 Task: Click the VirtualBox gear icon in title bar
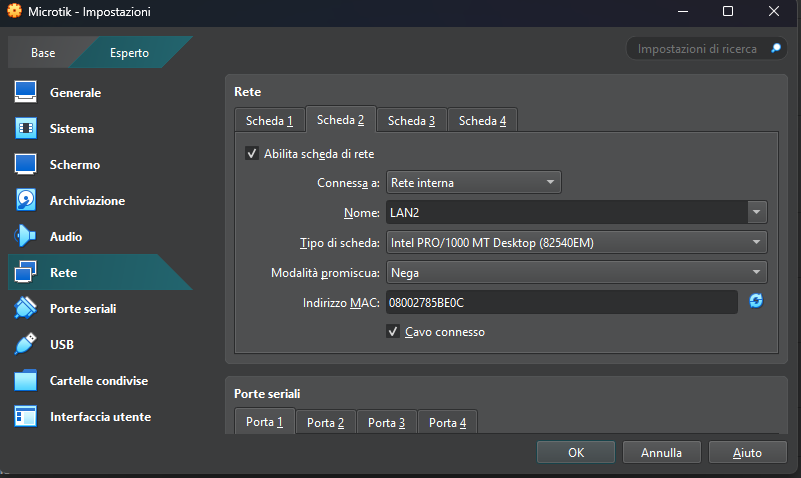14,11
